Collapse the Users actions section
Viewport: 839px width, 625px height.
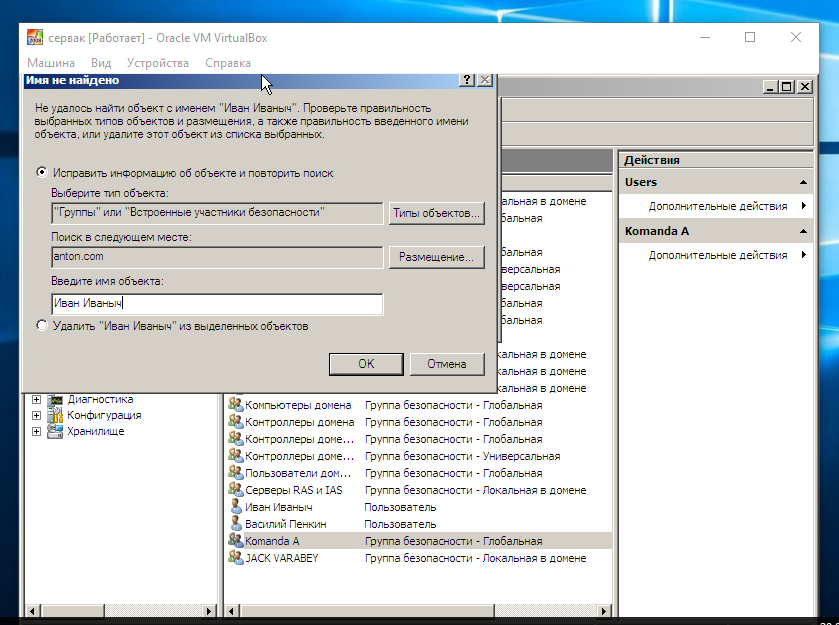(802, 182)
